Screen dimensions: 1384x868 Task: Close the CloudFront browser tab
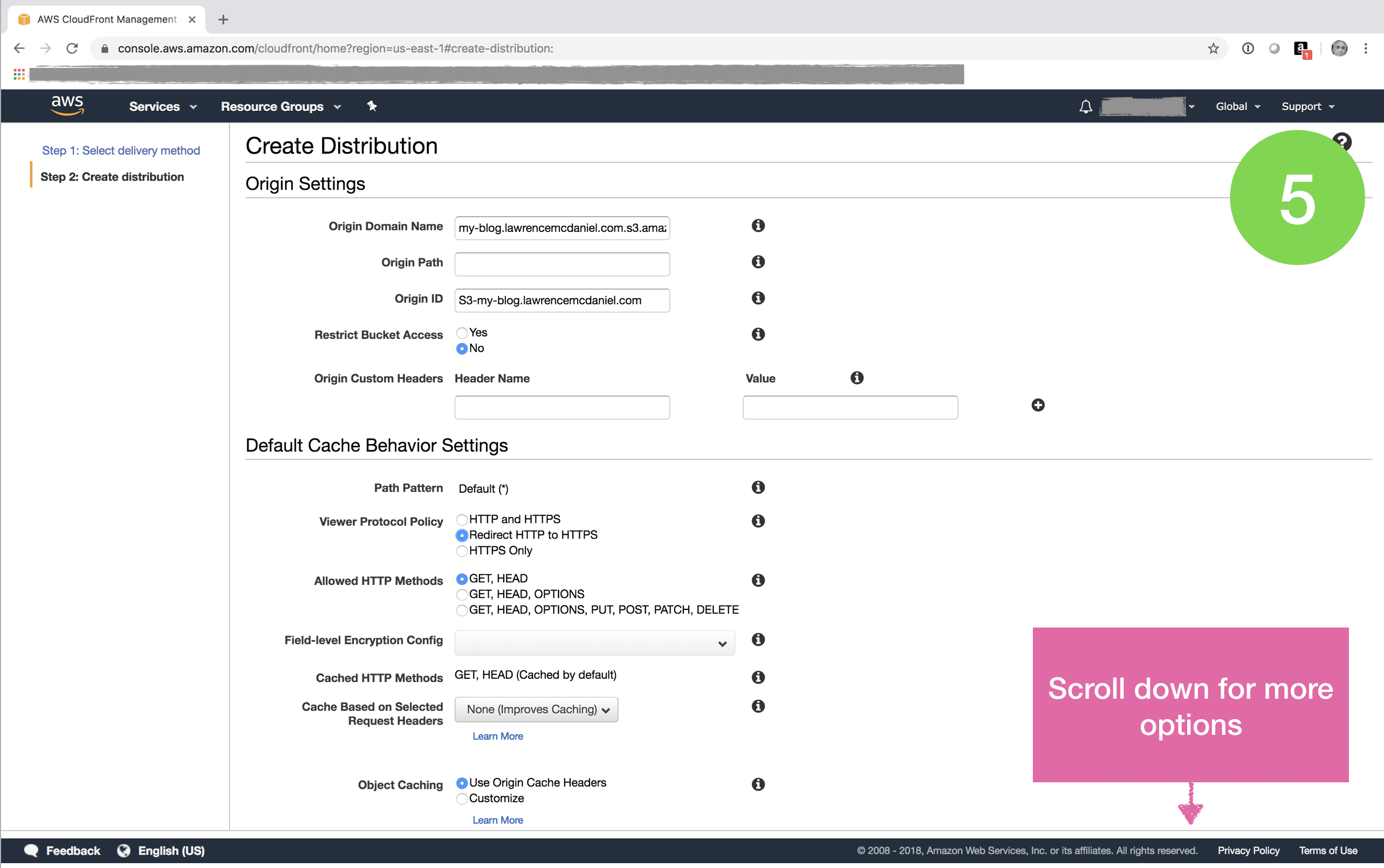click(192, 19)
